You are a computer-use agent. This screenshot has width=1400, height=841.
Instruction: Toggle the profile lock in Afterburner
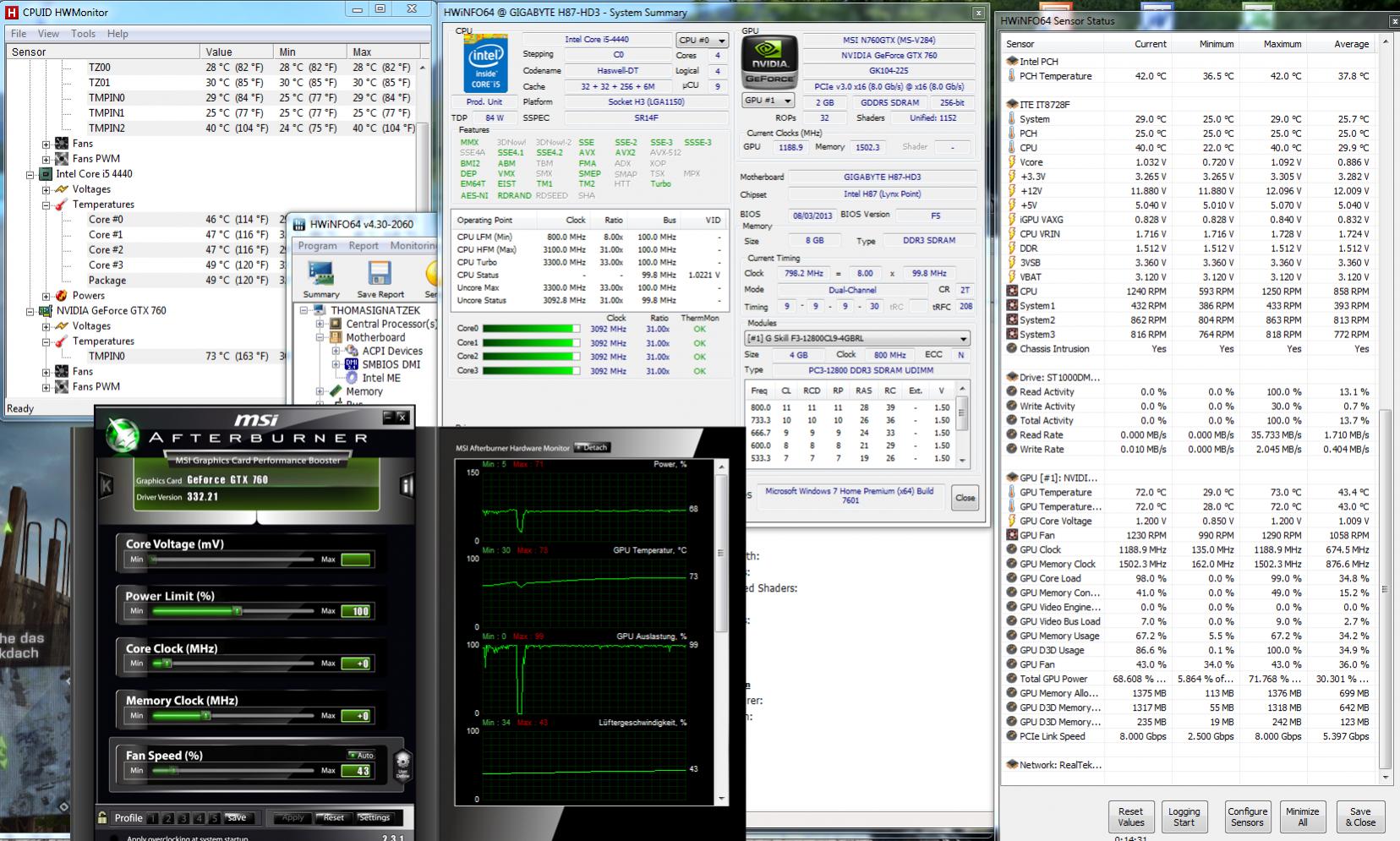(102, 817)
